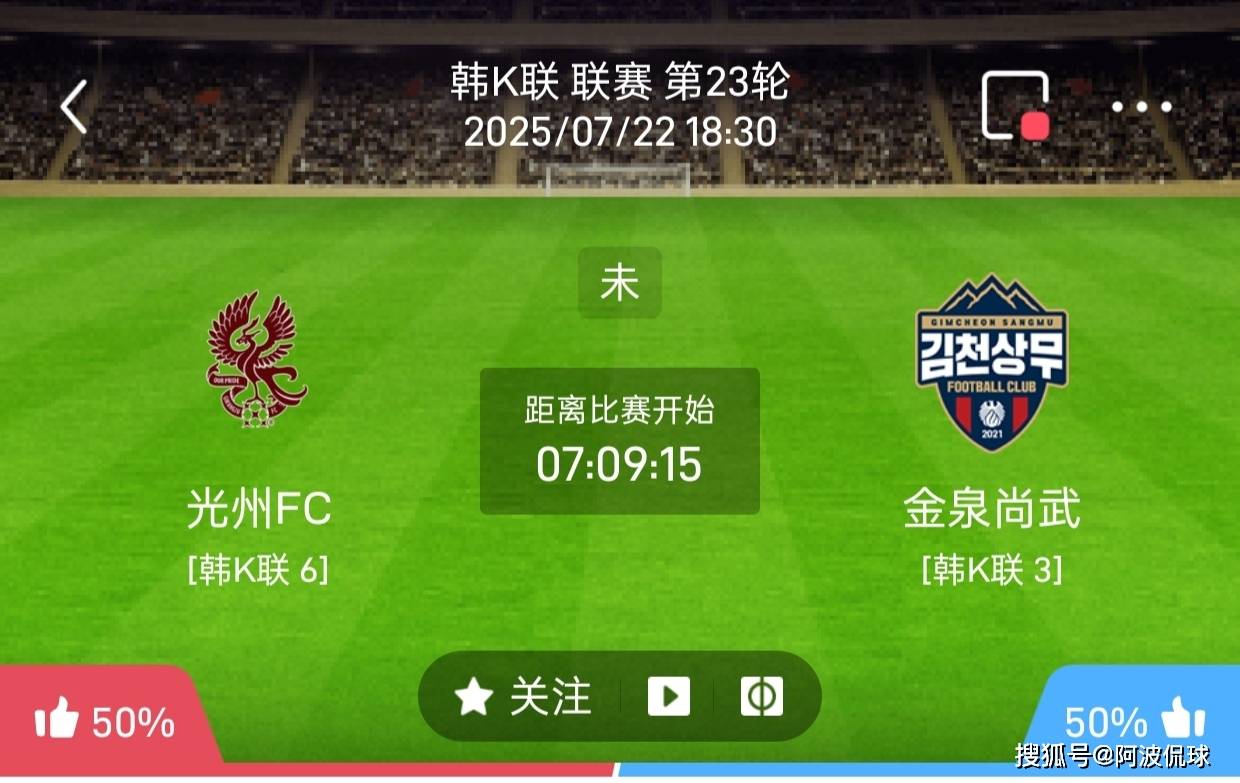Viewport: 1240px width, 783px height.
Task: Open the pitch animation live icon
Action: pyautogui.click(x=761, y=696)
